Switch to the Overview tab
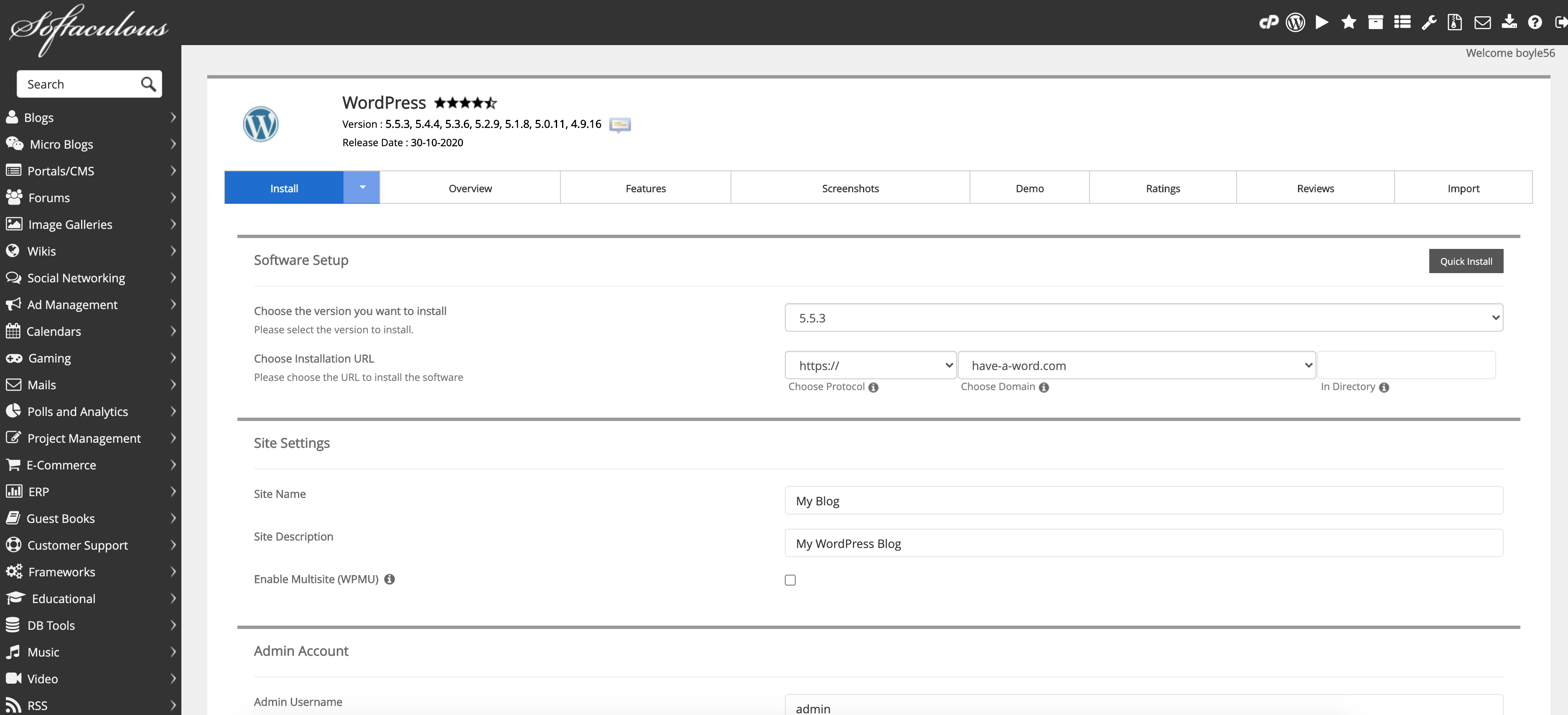The image size is (1568, 715). pyautogui.click(x=470, y=188)
